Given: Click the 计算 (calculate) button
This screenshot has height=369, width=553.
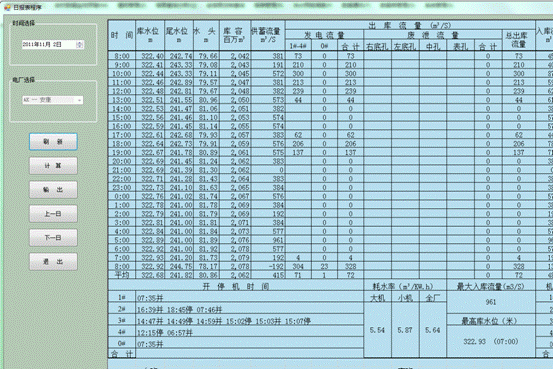Looking at the screenshot, I should [x=53, y=166].
